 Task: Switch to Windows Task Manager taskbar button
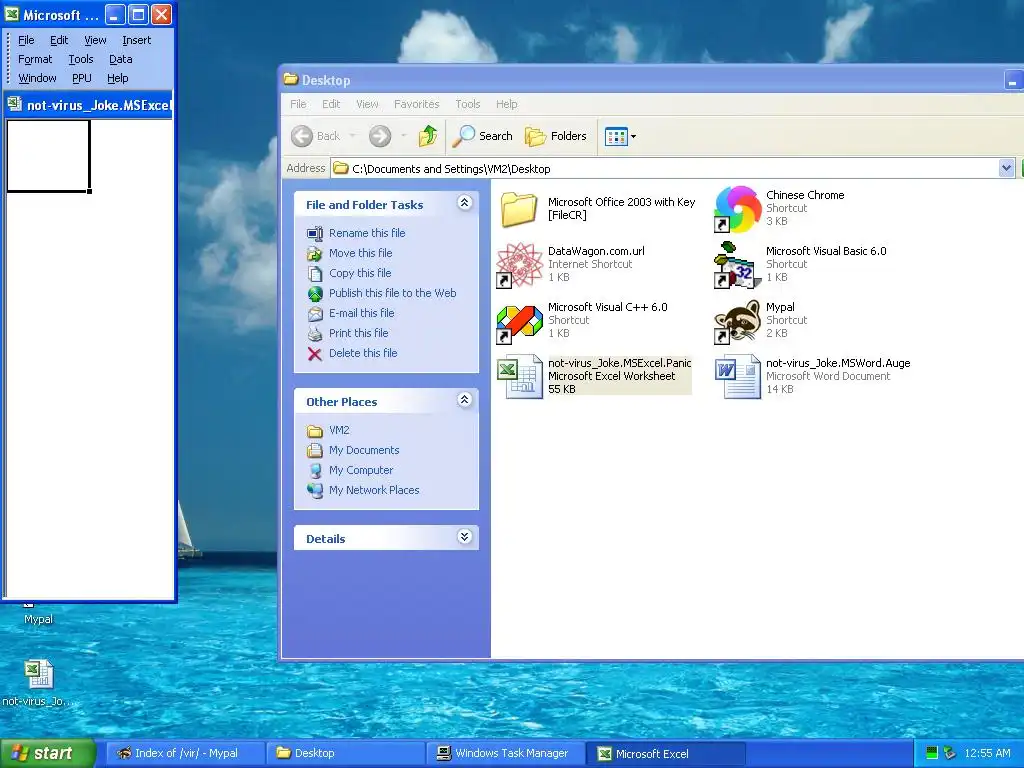(506, 753)
